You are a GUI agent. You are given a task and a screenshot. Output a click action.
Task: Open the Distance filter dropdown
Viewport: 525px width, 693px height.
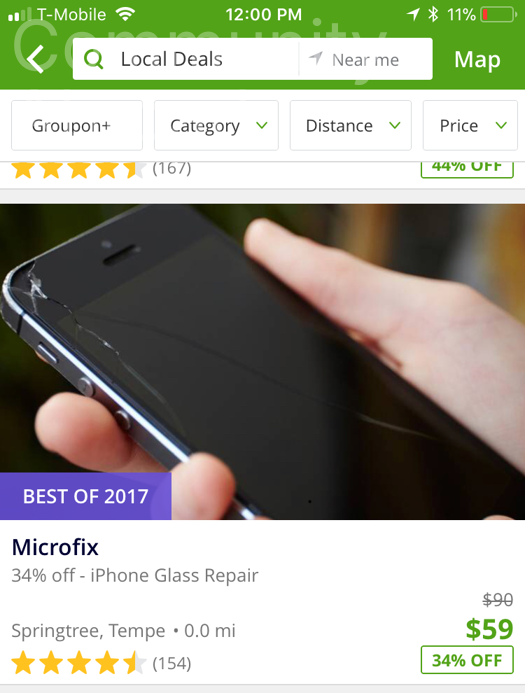point(350,126)
